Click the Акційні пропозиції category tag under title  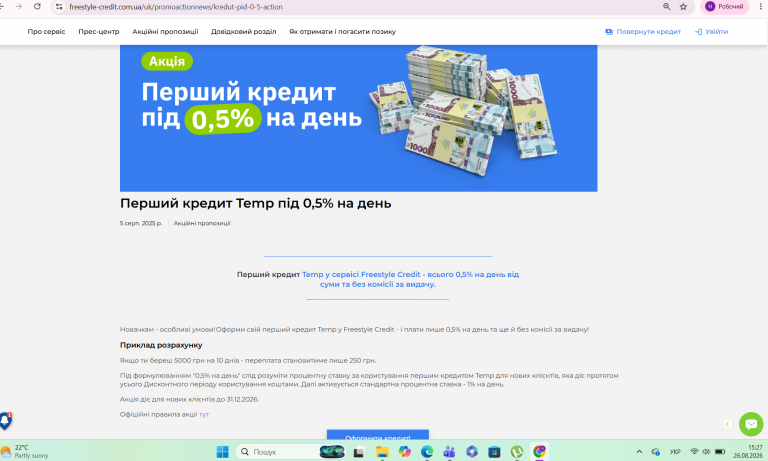pyautogui.click(x=202, y=223)
